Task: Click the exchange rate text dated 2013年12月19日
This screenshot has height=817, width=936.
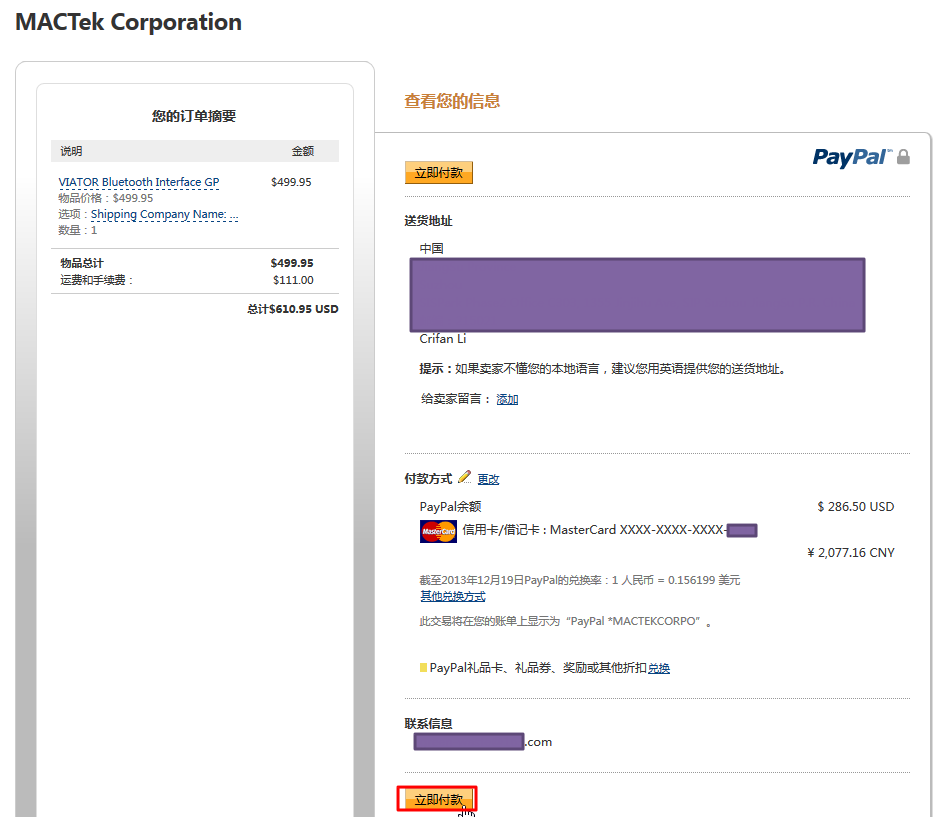Action: (x=580, y=580)
